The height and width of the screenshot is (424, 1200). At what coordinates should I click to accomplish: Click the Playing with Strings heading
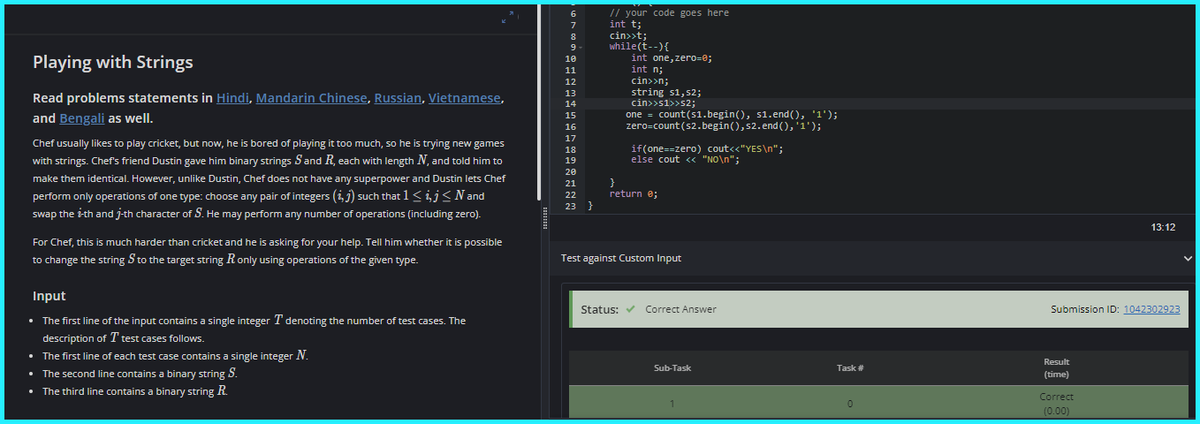pyautogui.click(x=113, y=63)
